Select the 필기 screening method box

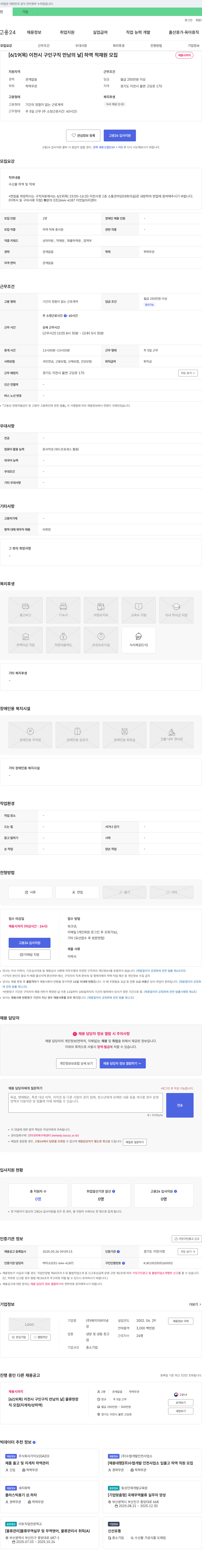point(125,892)
